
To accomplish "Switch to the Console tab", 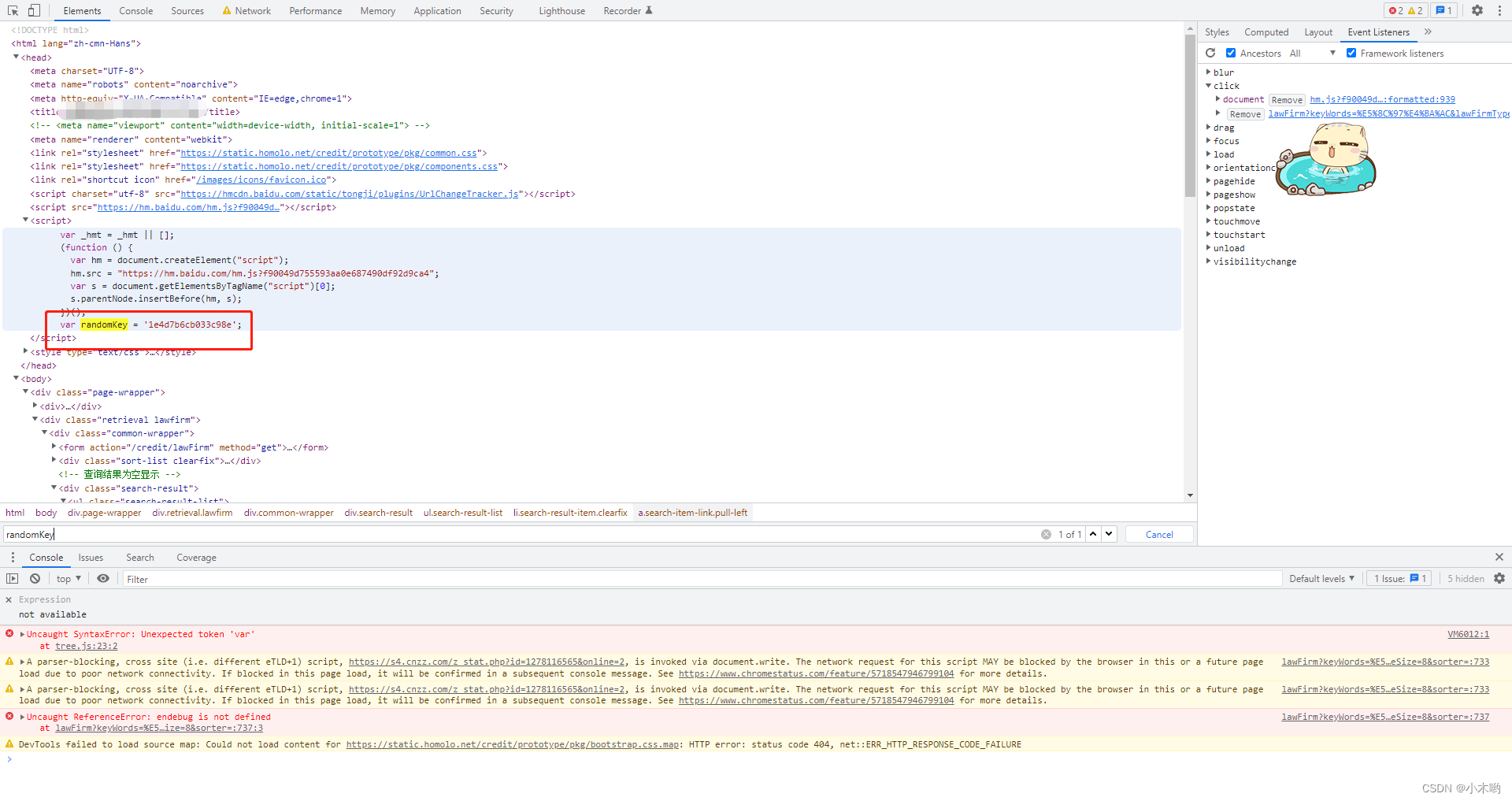I will click(136, 11).
